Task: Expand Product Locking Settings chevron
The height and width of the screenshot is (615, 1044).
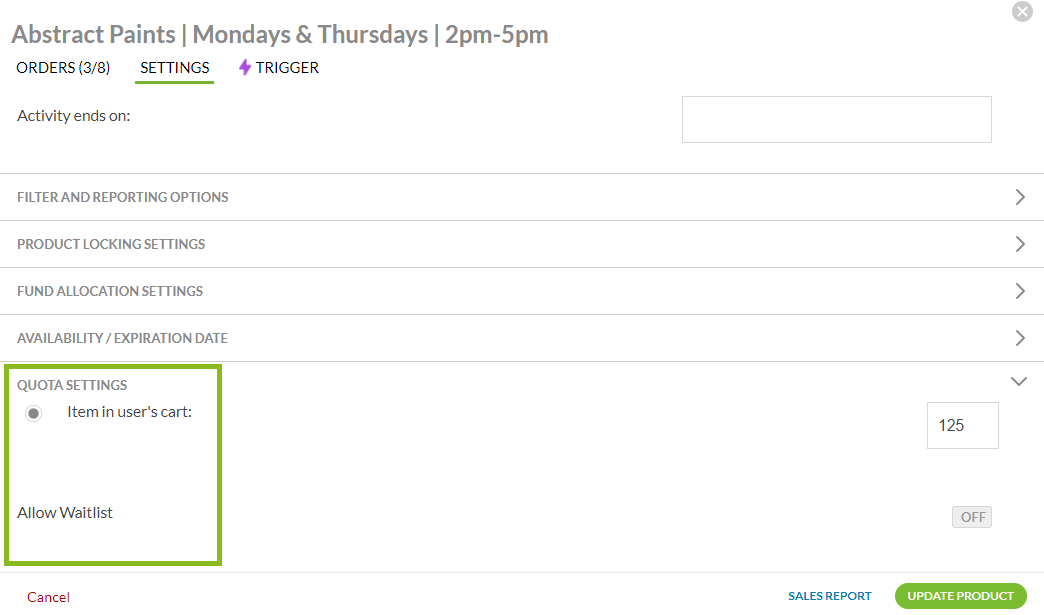Action: 1020,244
